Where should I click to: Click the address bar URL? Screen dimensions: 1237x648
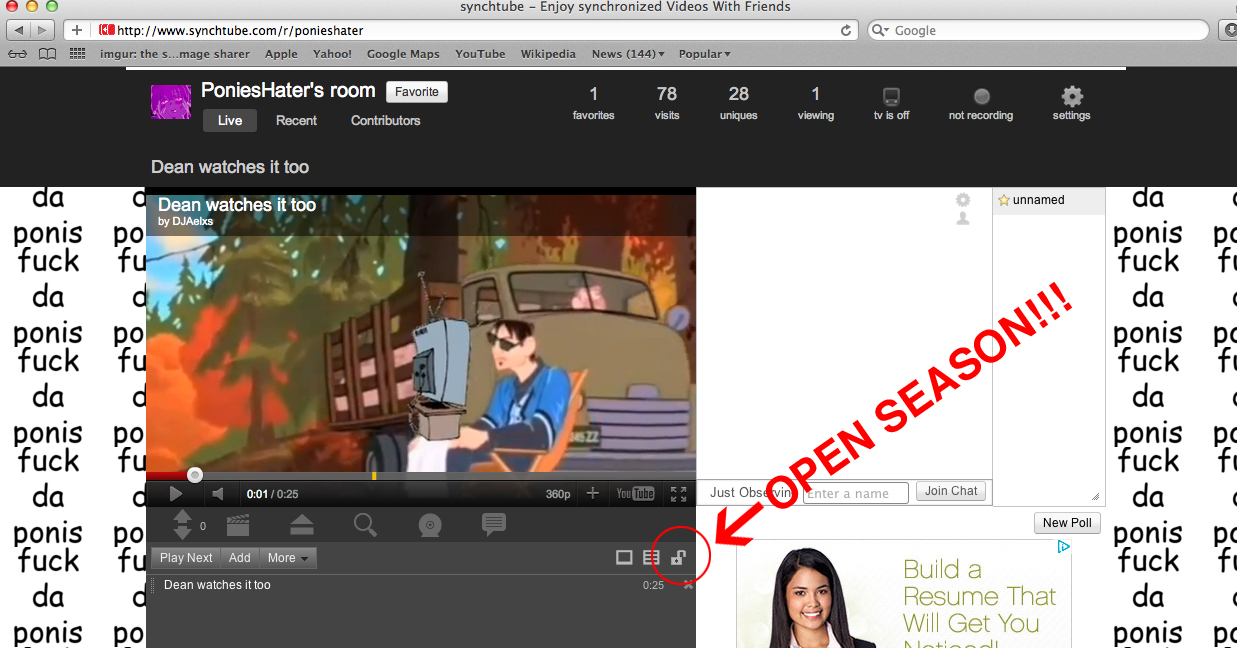pyautogui.click(x=240, y=30)
